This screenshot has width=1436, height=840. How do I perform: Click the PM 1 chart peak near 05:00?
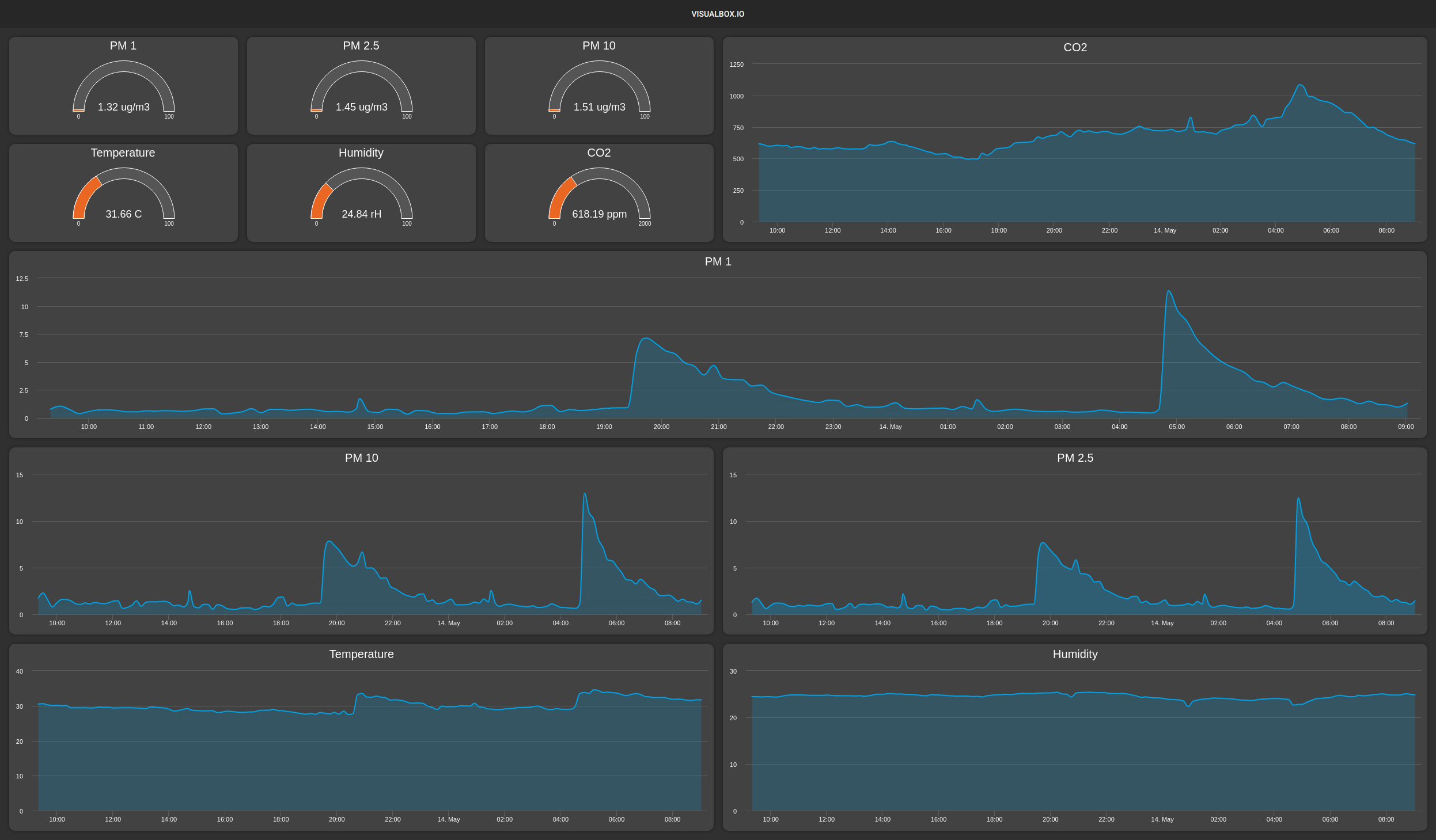click(x=1168, y=291)
